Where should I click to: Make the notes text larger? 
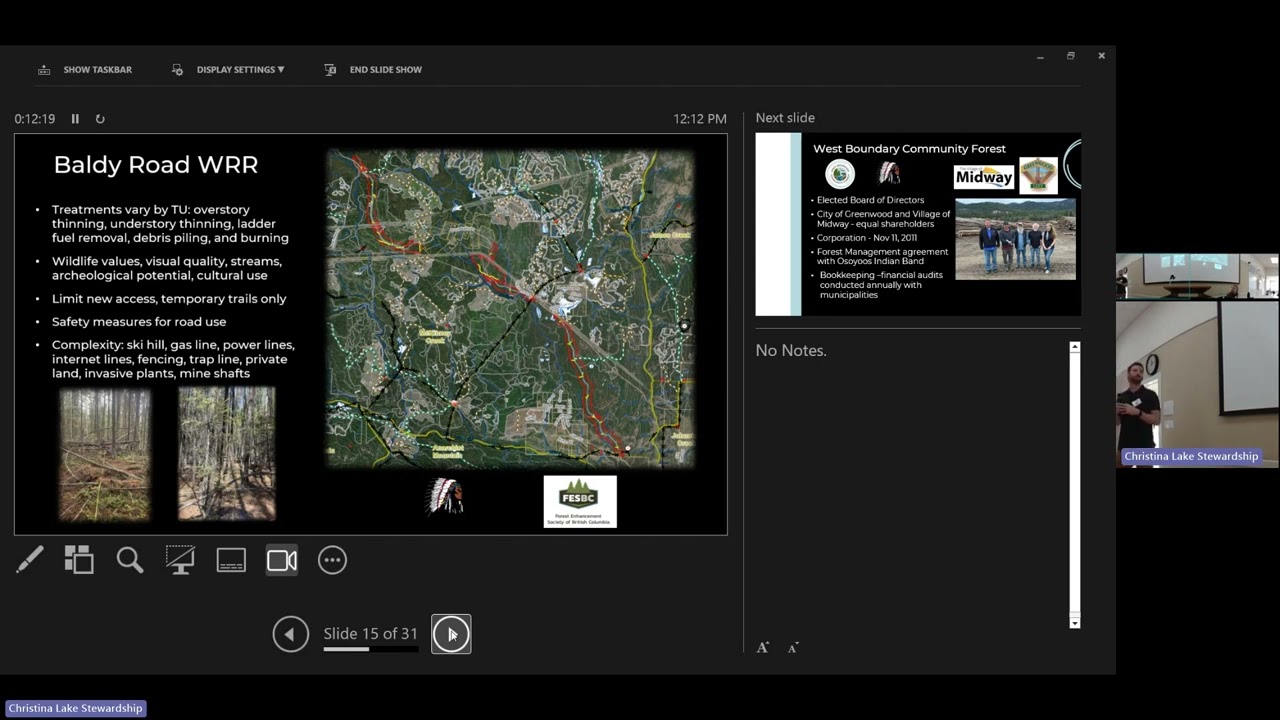click(x=763, y=648)
